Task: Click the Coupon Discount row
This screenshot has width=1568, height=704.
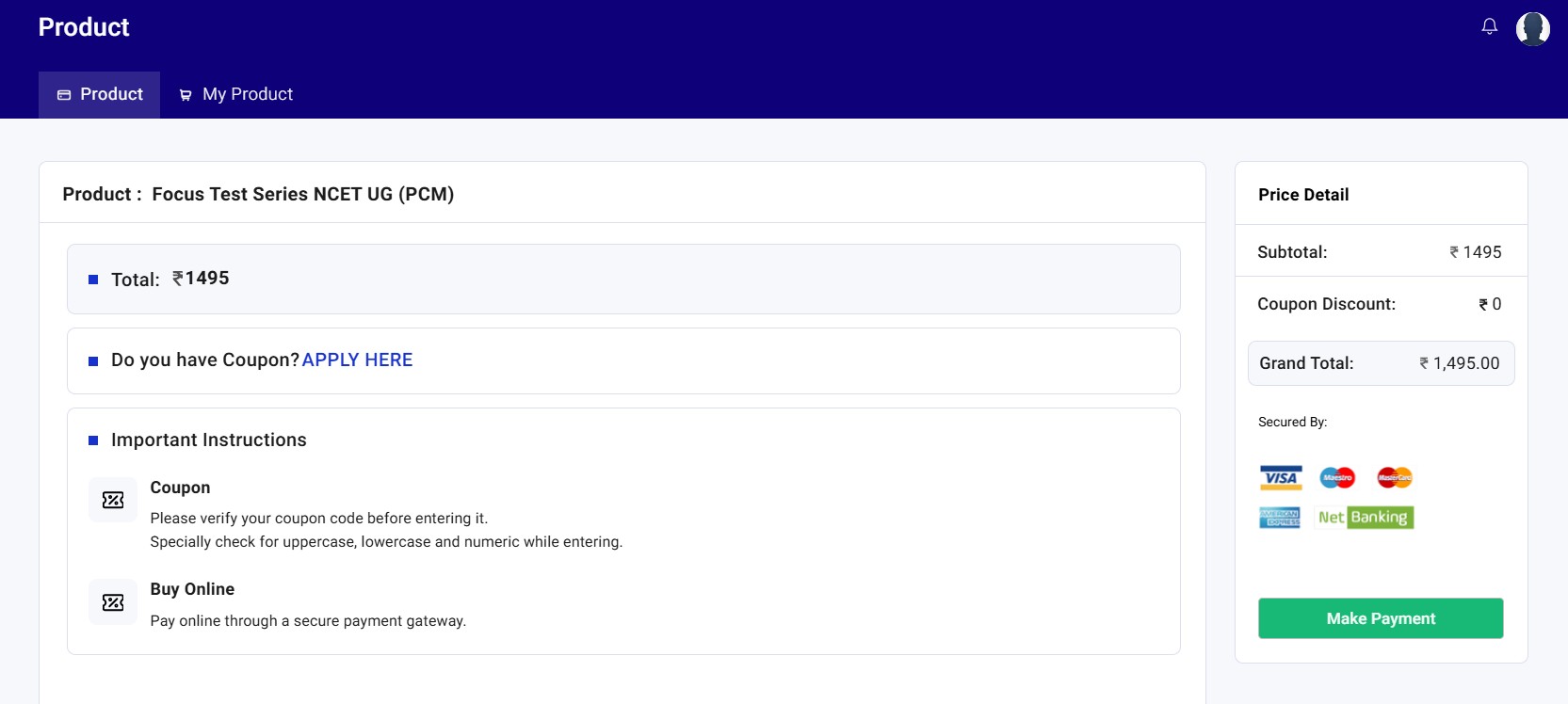Action: 1380,304
